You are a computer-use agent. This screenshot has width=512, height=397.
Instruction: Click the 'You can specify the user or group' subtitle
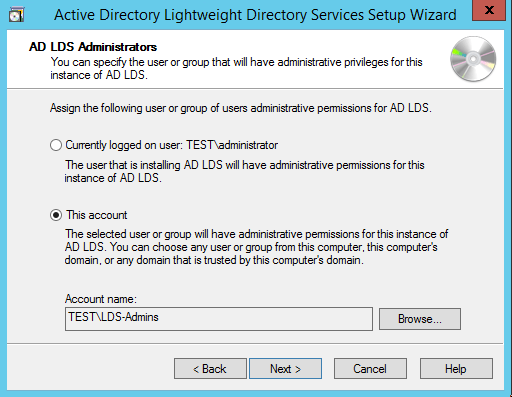tap(236, 68)
